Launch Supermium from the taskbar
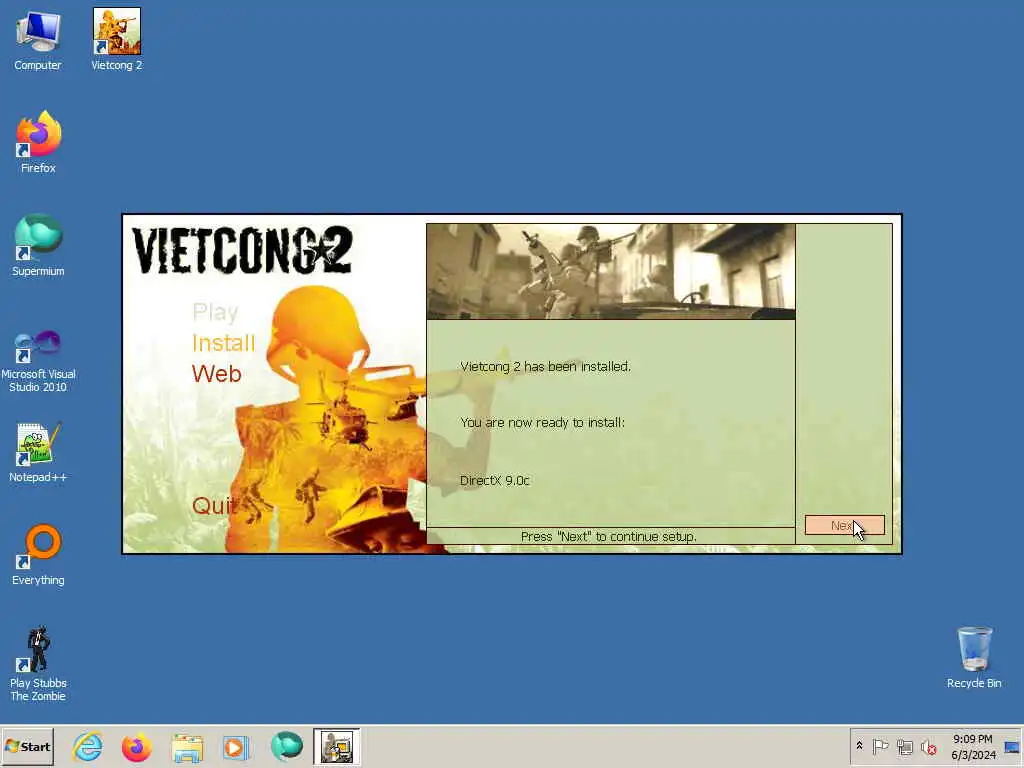 (286, 746)
